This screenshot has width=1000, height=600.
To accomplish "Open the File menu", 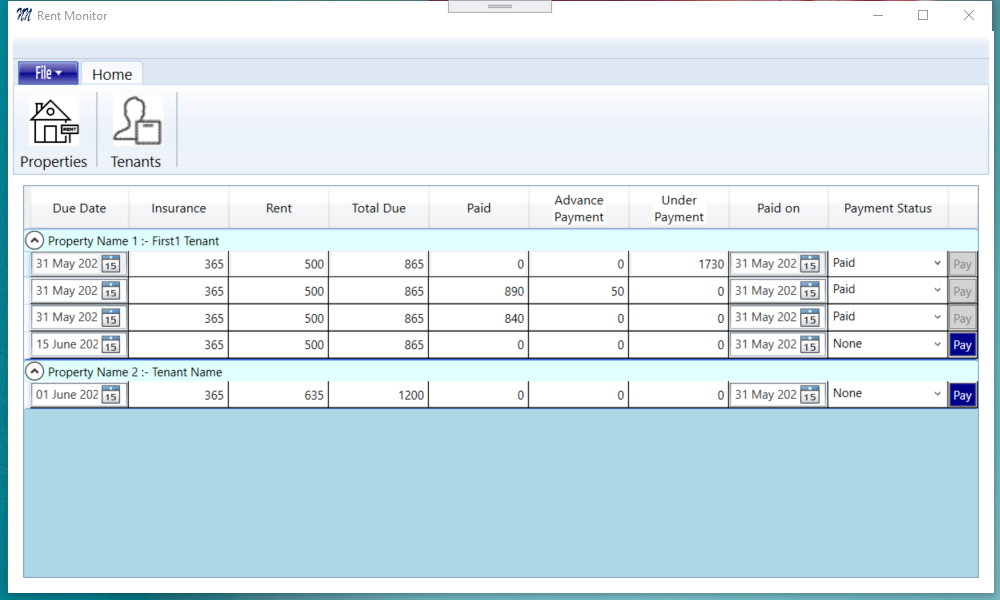I will tap(48, 73).
